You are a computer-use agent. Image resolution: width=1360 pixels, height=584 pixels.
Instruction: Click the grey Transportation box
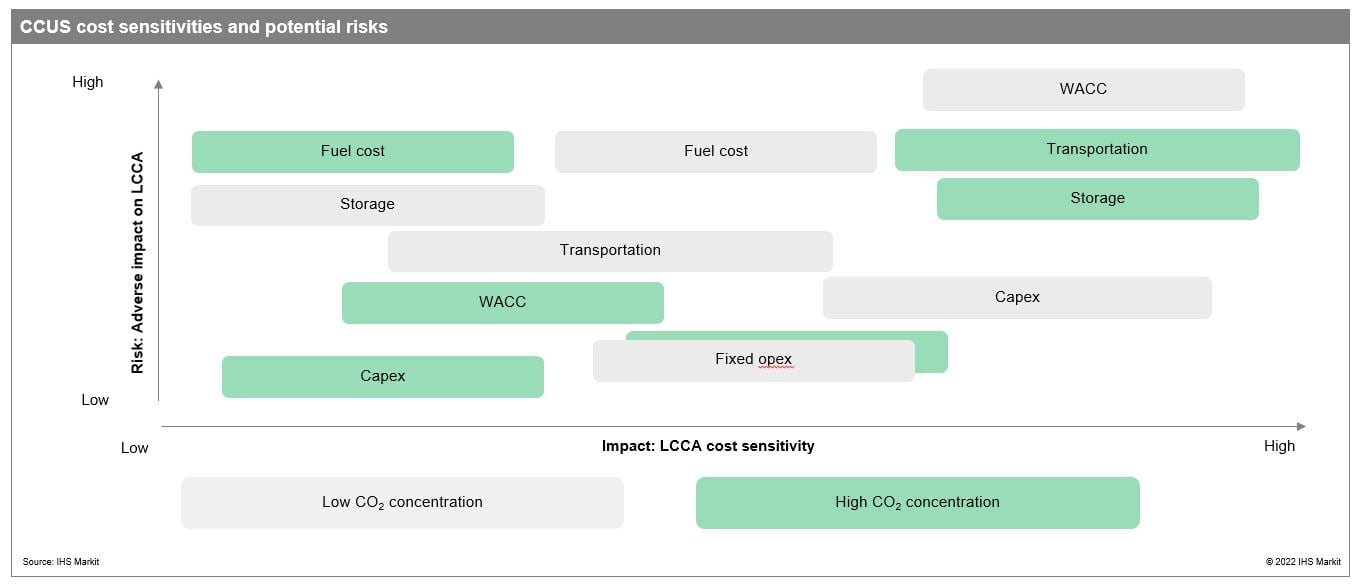point(610,250)
